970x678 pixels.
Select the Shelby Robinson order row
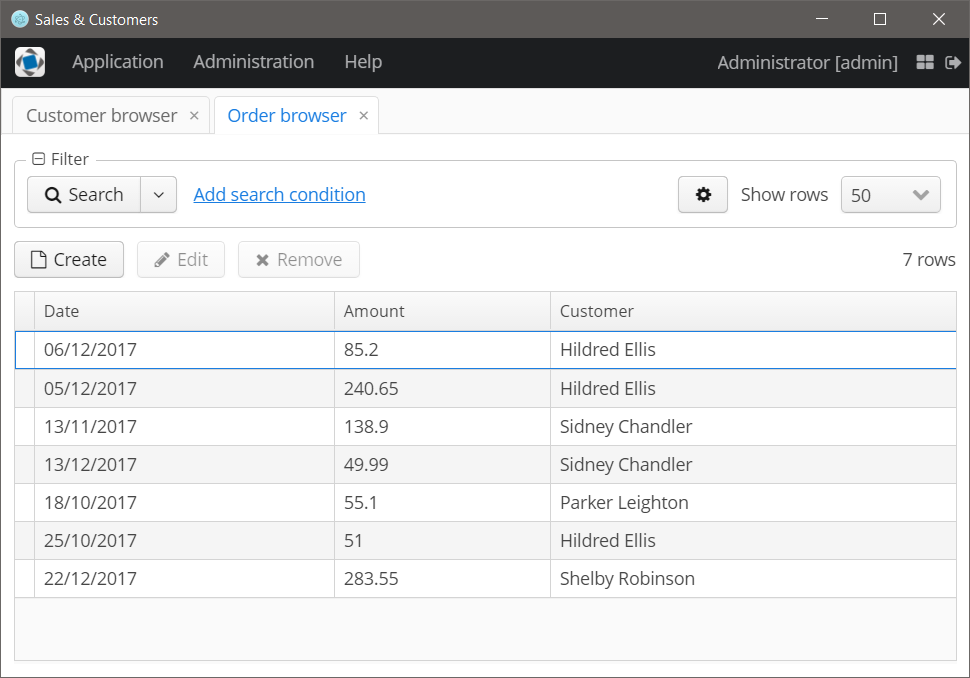627,578
